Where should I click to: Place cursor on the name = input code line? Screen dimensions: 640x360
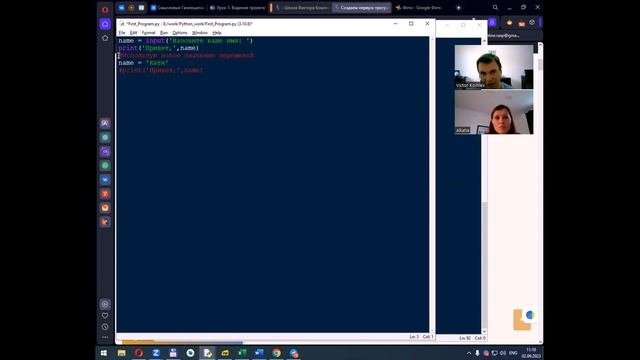tap(186, 41)
